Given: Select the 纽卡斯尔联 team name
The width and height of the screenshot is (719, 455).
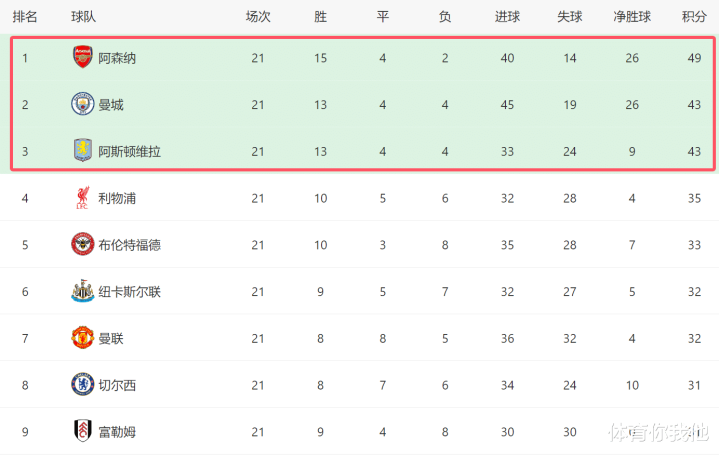Looking at the screenshot, I should coord(130,291).
